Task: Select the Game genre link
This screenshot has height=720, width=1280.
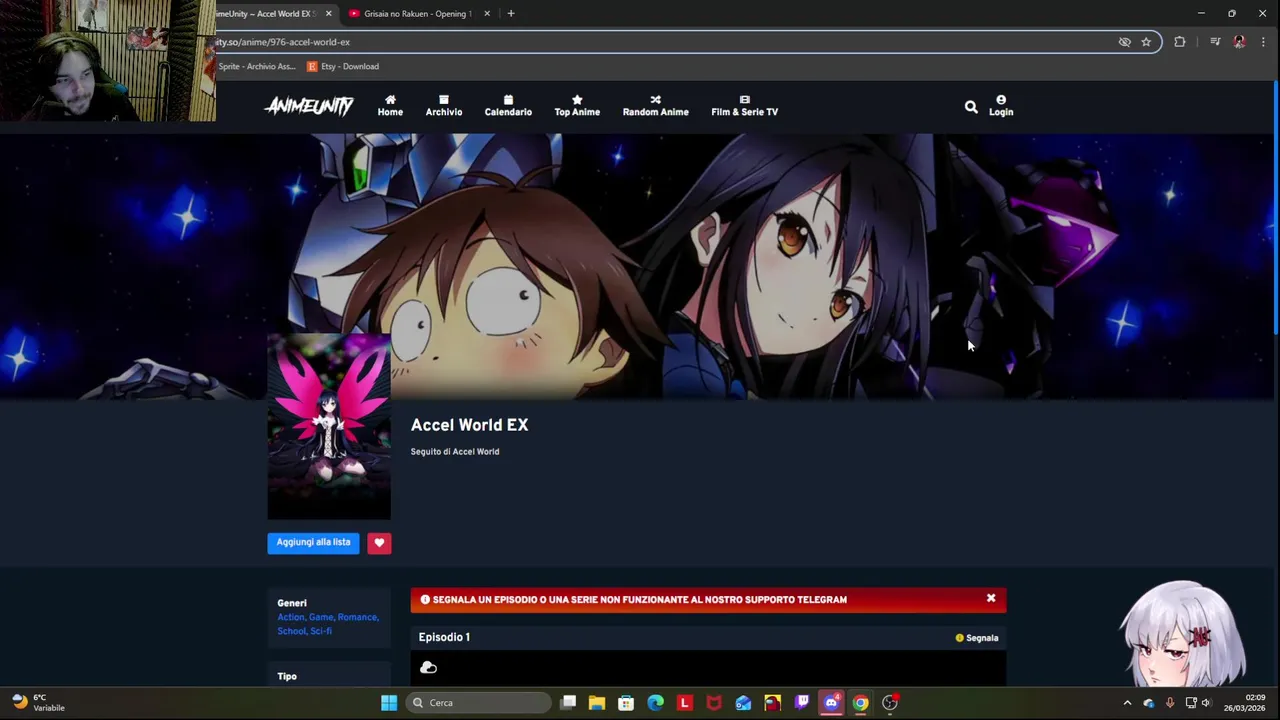Action: click(x=321, y=617)
